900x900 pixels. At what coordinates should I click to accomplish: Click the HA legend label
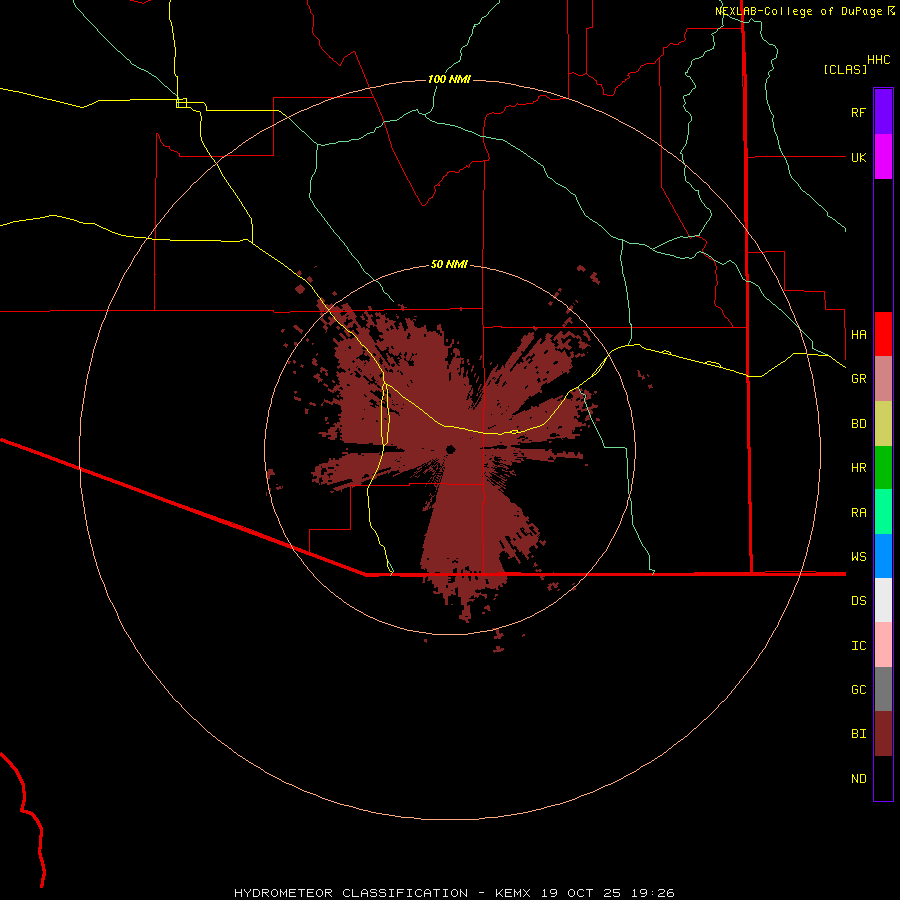tap(858, 334)
